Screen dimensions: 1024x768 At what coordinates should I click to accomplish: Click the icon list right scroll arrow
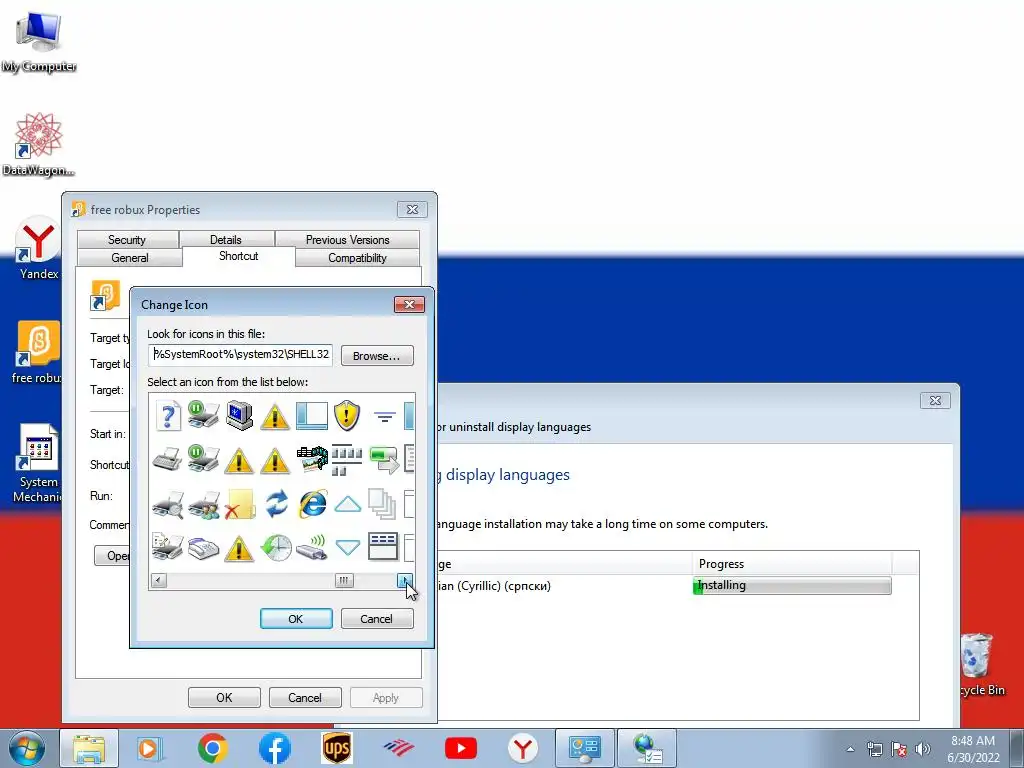[x=405, y=580]
